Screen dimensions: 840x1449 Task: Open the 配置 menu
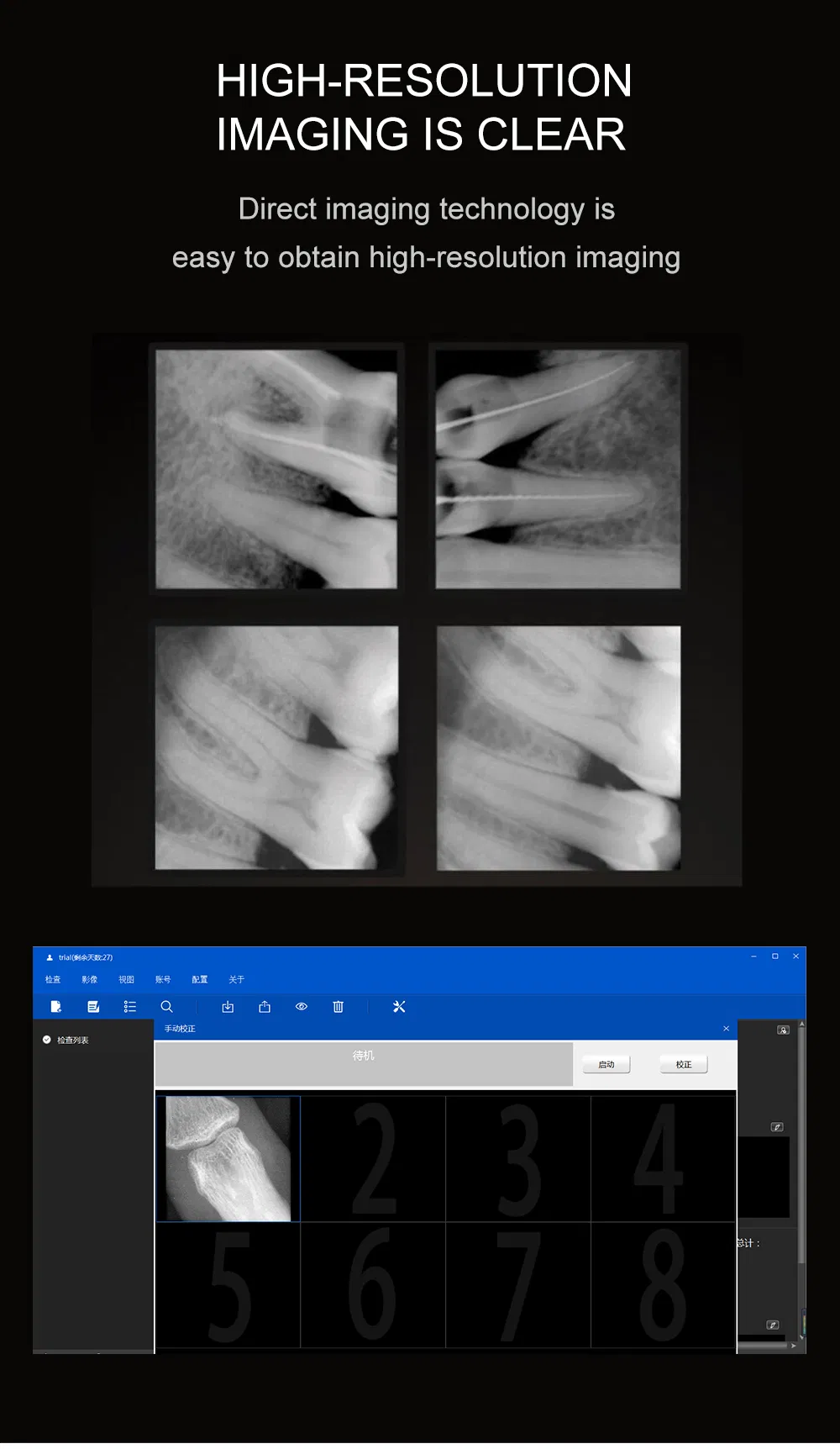coord(199,979)
